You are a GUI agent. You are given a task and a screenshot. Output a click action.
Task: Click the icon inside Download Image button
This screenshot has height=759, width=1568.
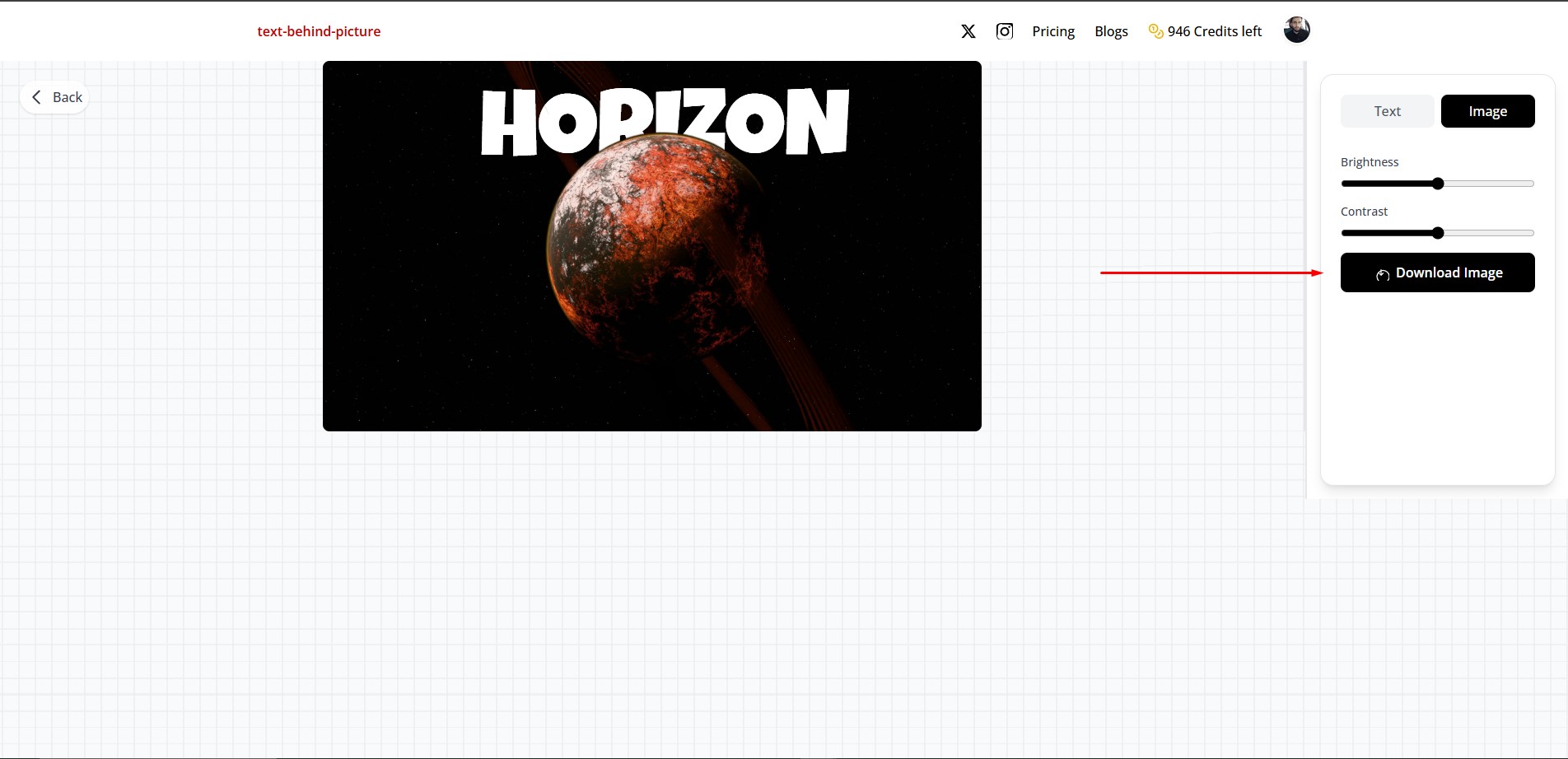tap(1383, 274)
